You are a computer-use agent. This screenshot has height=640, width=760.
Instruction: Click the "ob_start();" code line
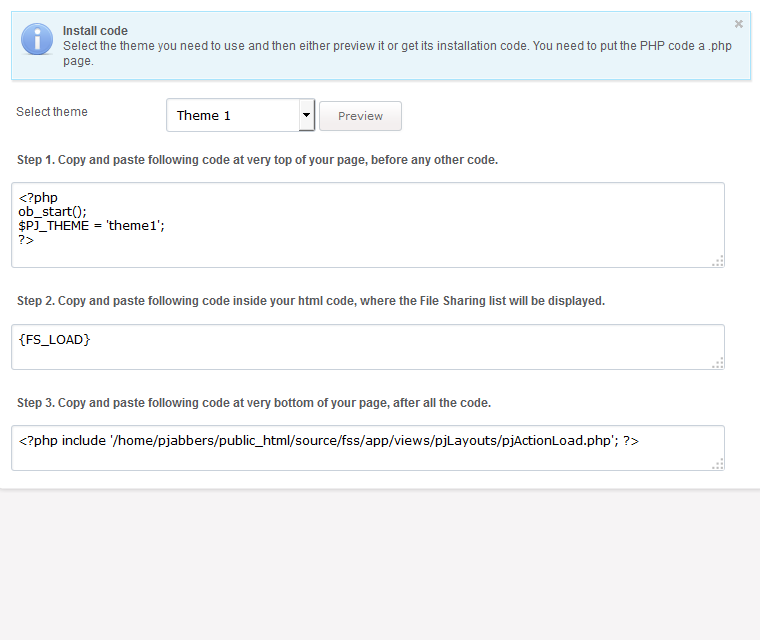[x=52, y=212]
